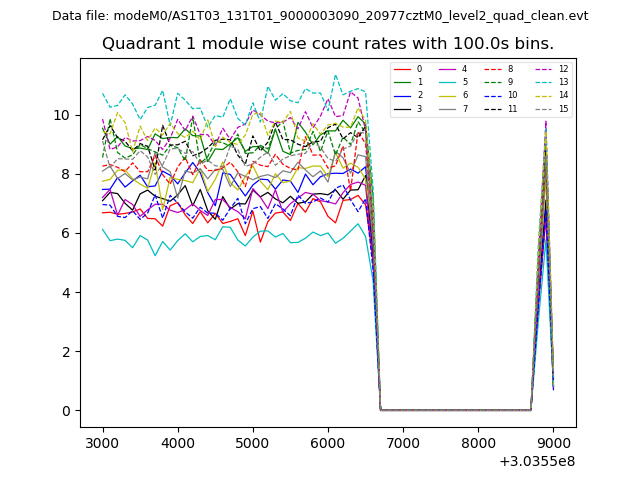640x480 pixels.
Task: Click the y-axis tick label 6
Action: click(66, 233)
